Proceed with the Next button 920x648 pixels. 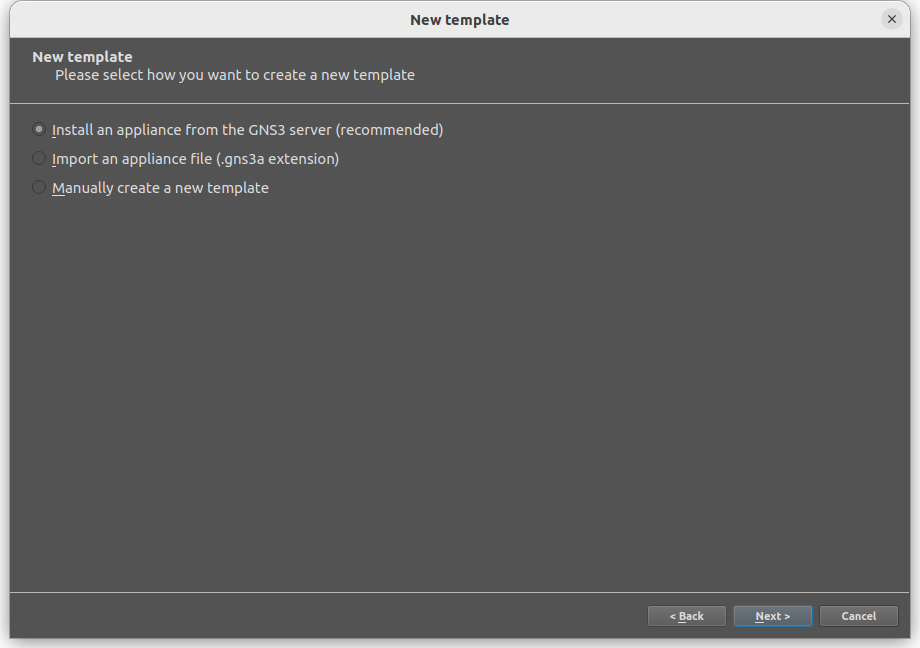[773, 616]
